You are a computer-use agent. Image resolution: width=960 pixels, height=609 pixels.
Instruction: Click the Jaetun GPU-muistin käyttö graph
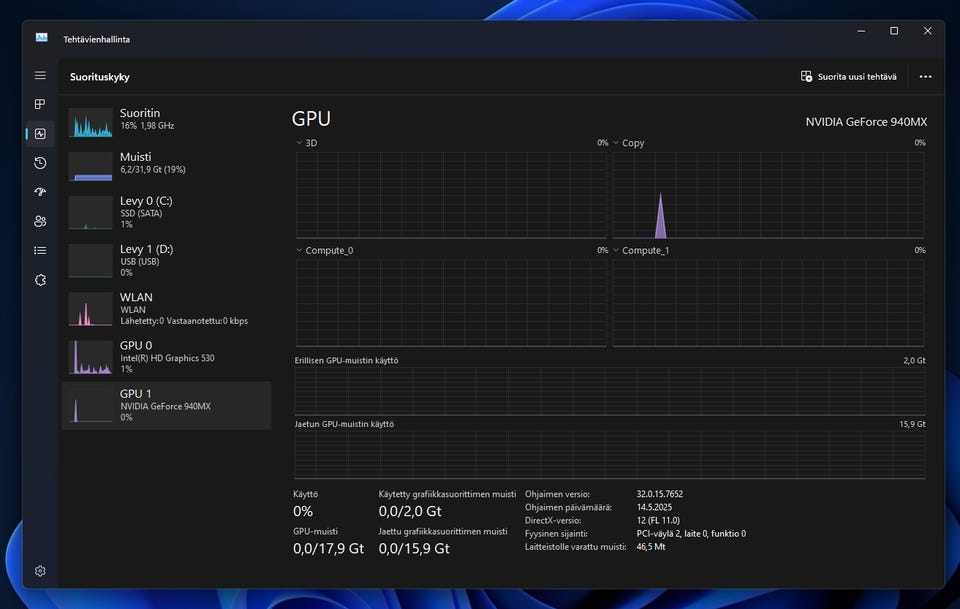tap(610, 455)
